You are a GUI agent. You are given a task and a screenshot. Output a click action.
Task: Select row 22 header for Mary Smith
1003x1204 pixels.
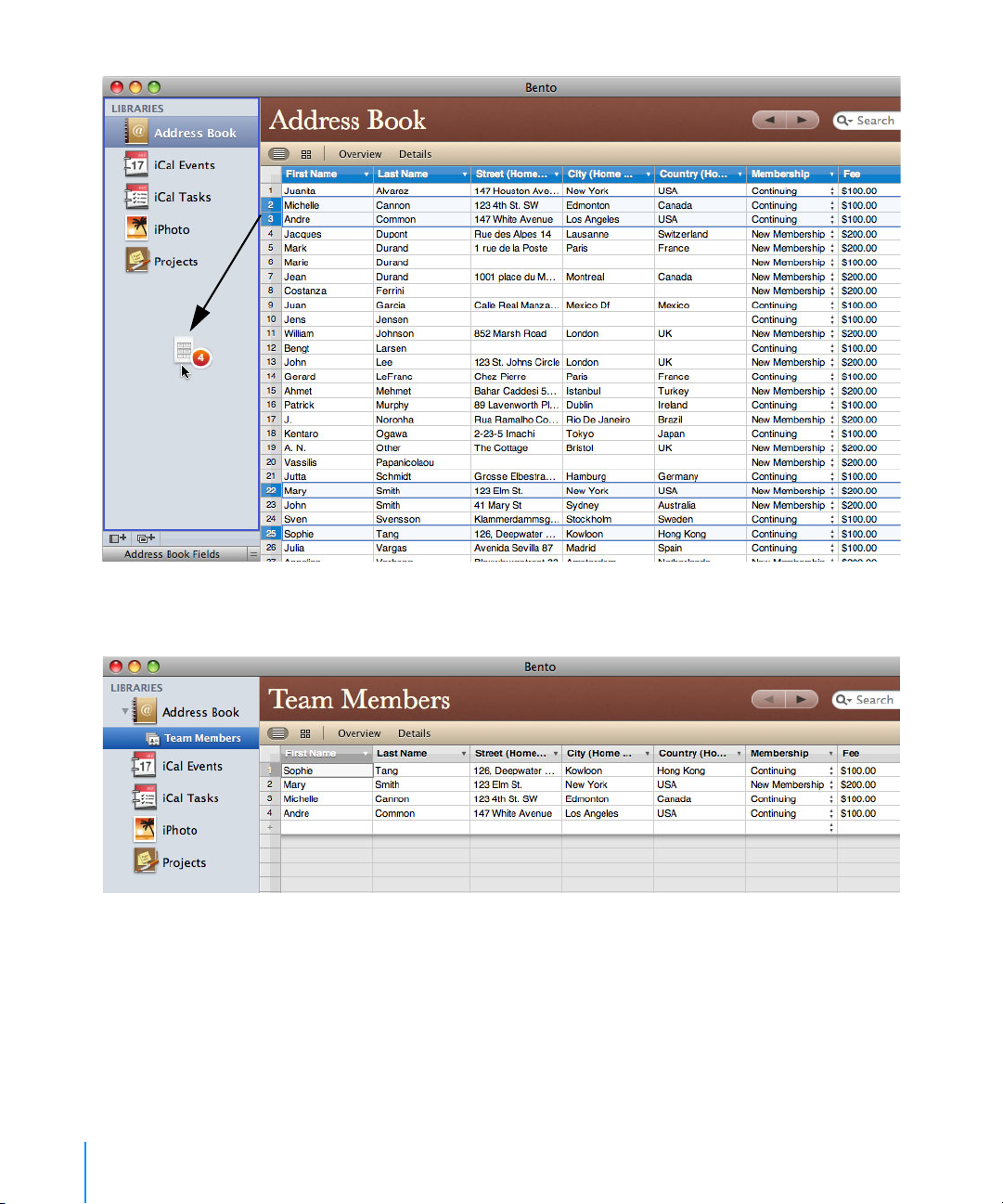pyautogui.click(x=271, y=491)
